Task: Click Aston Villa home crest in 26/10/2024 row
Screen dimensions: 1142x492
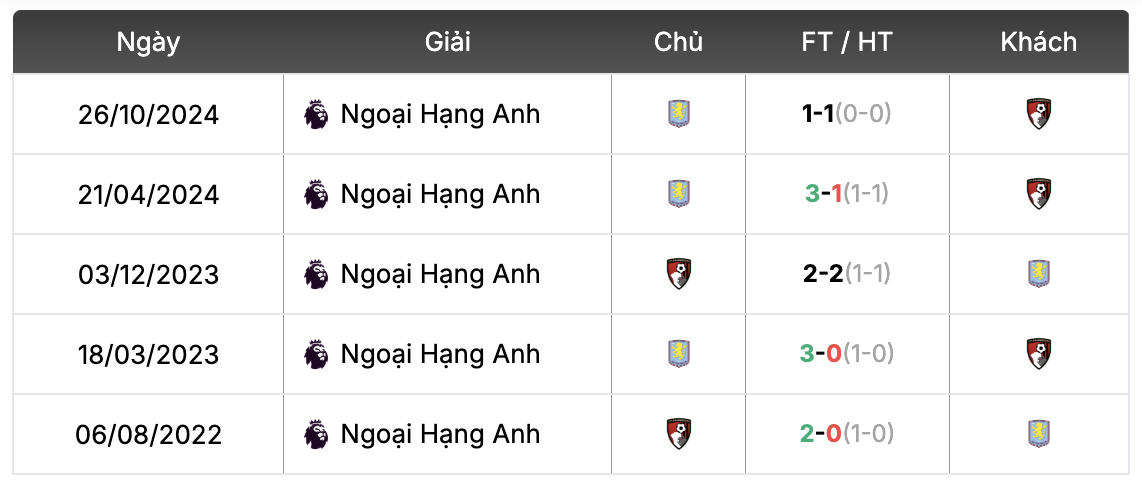Action: [679, 114]
